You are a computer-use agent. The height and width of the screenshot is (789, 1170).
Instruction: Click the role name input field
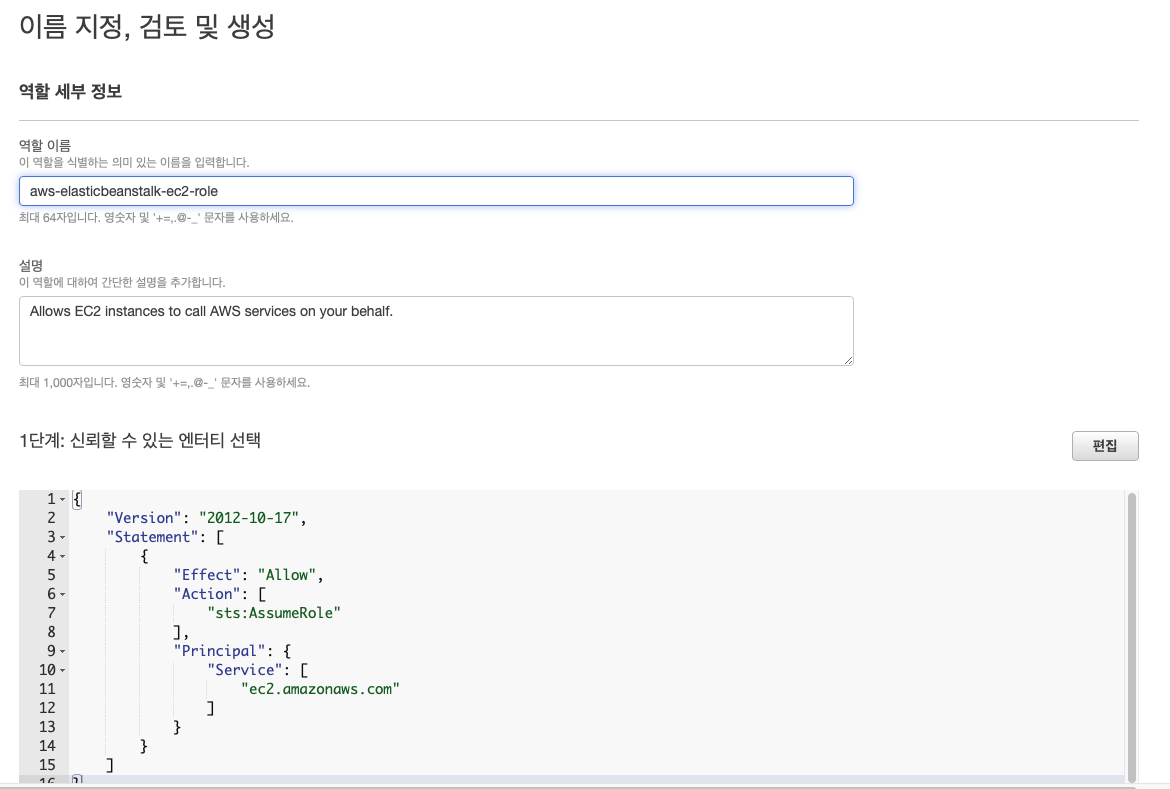(x=436, y=191)
